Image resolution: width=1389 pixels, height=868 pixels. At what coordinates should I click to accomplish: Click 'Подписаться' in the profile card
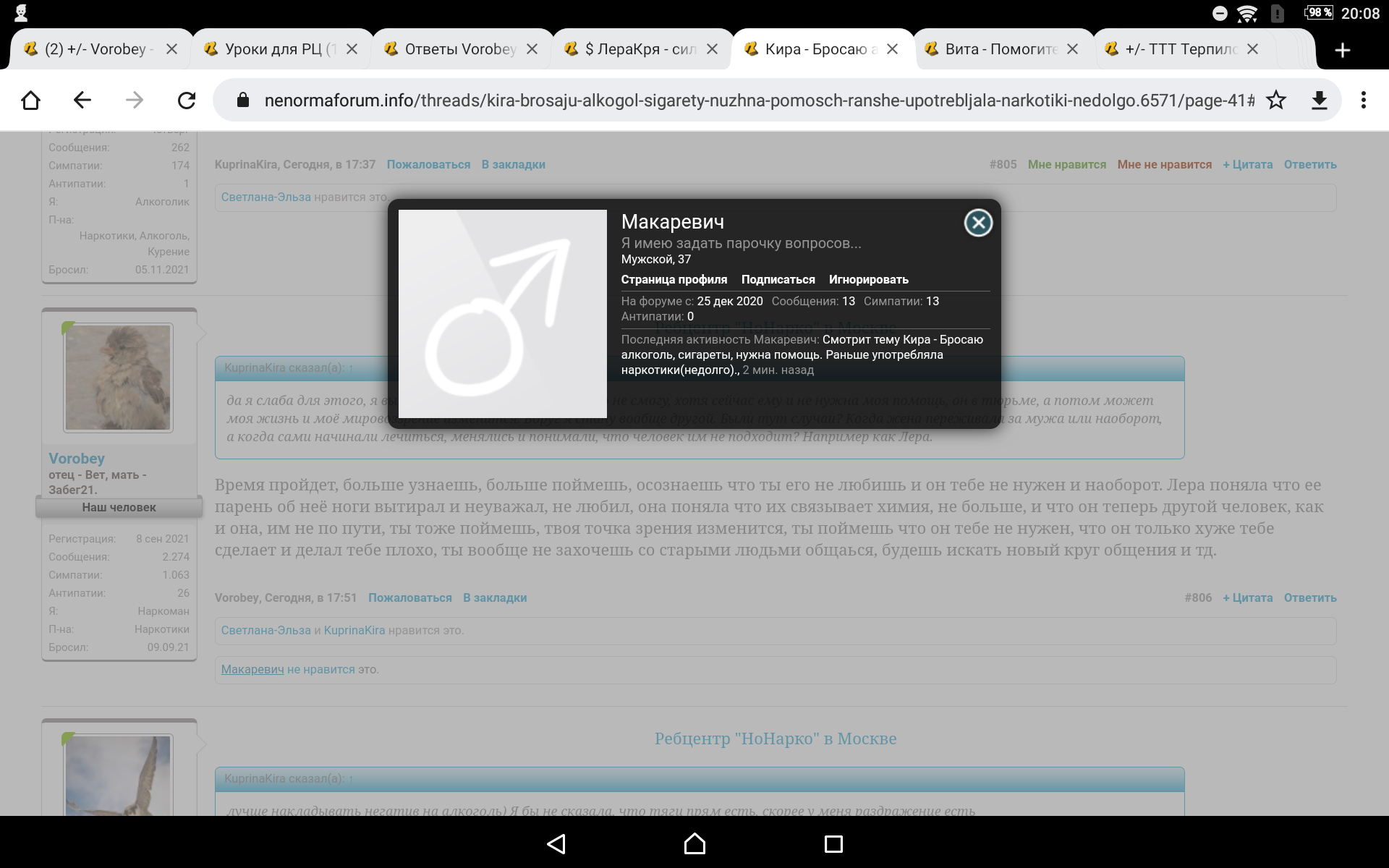tap(778, 280)
